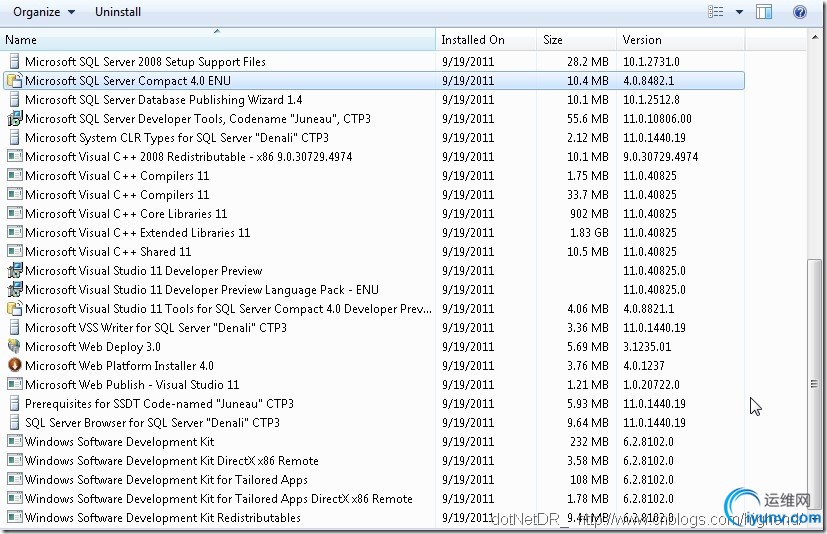Select "Microsoft Visual Studio 11 Developer Preview" name text
The height and width of the screenshot is (534, 827).
pos(143,271)
